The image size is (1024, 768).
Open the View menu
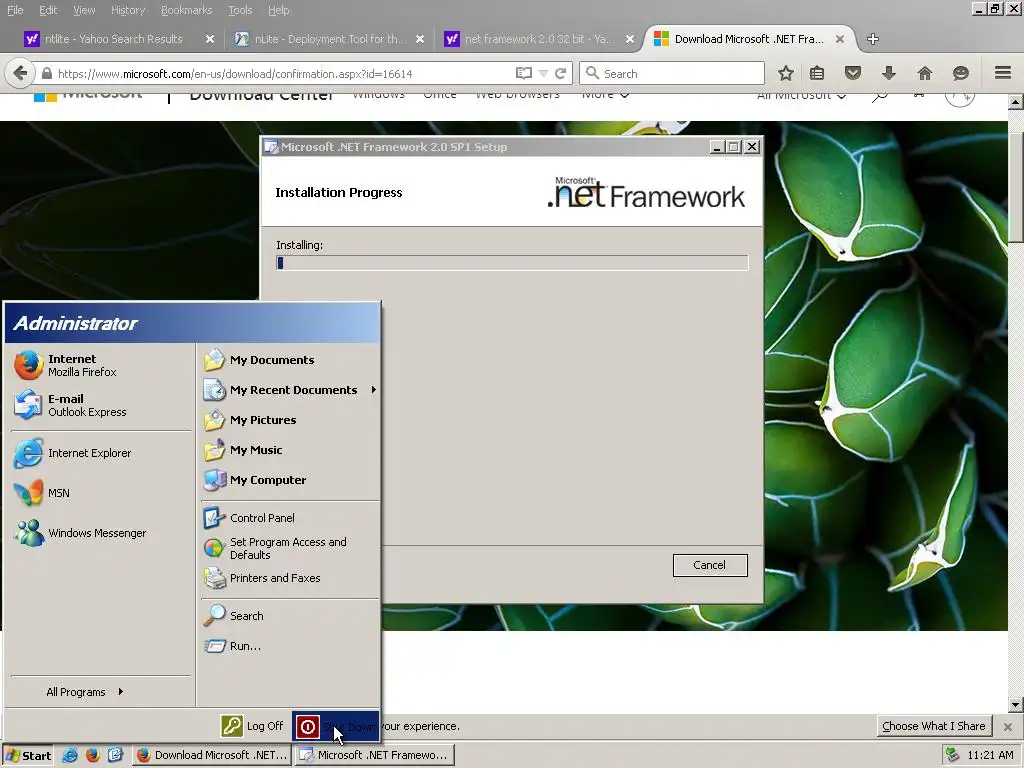(x=84, y=10)
